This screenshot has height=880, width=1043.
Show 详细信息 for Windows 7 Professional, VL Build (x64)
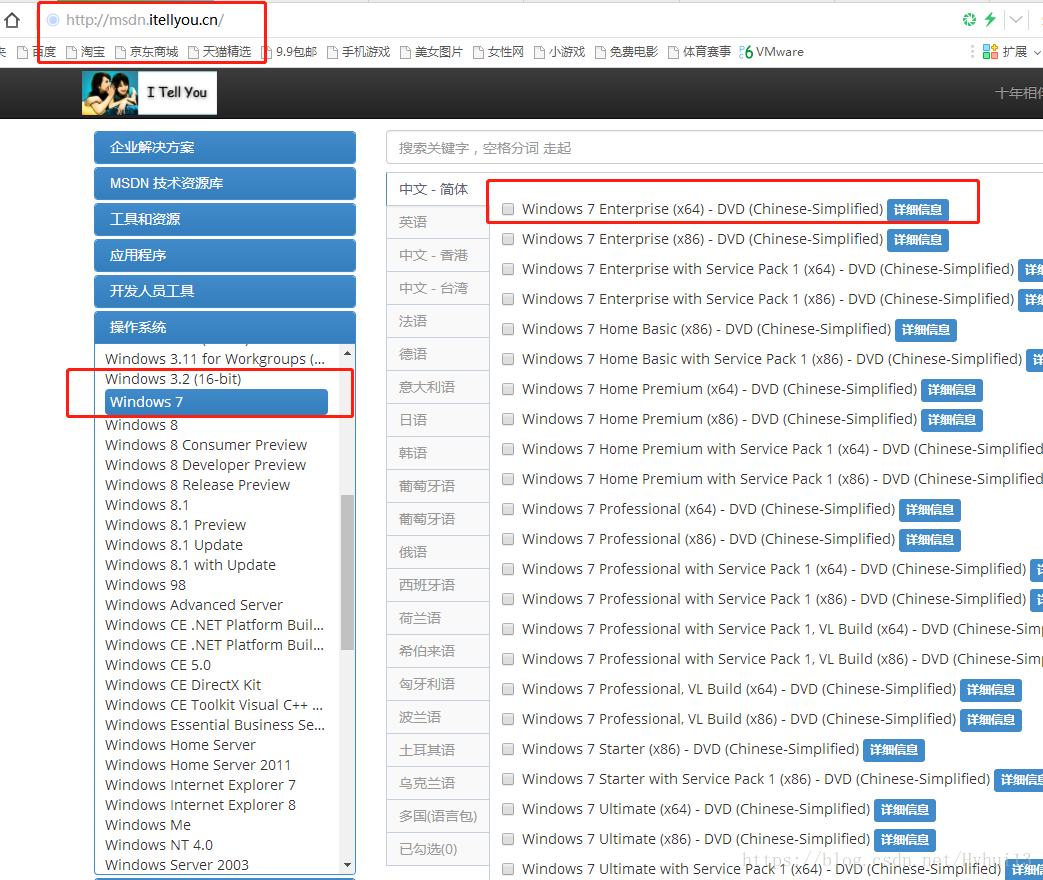tap(991, 690)
